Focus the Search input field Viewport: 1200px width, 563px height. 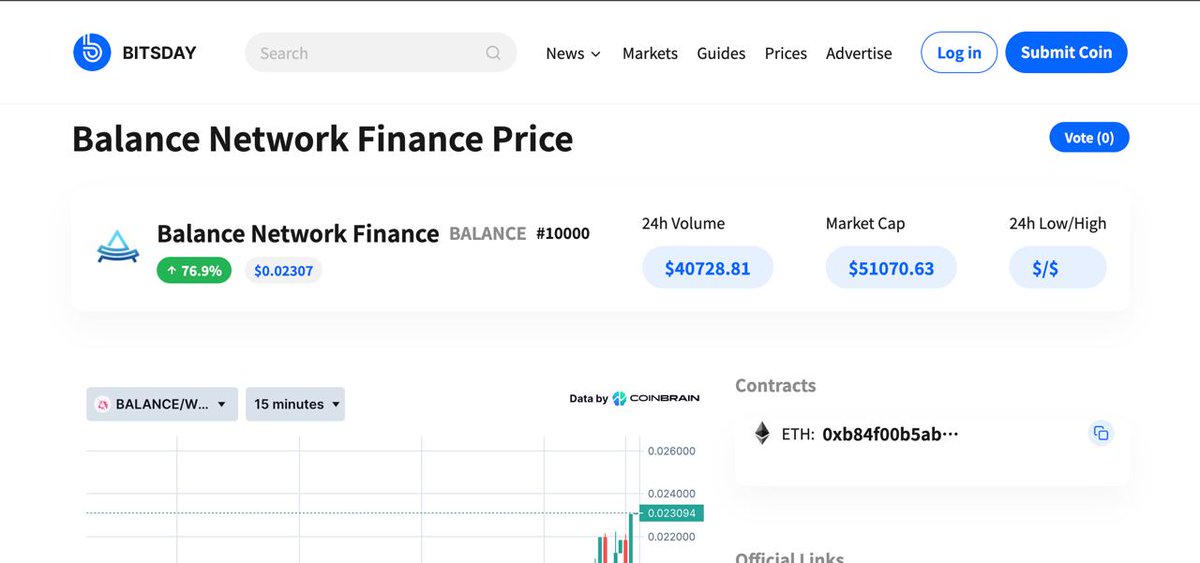[x=381, y=53]
